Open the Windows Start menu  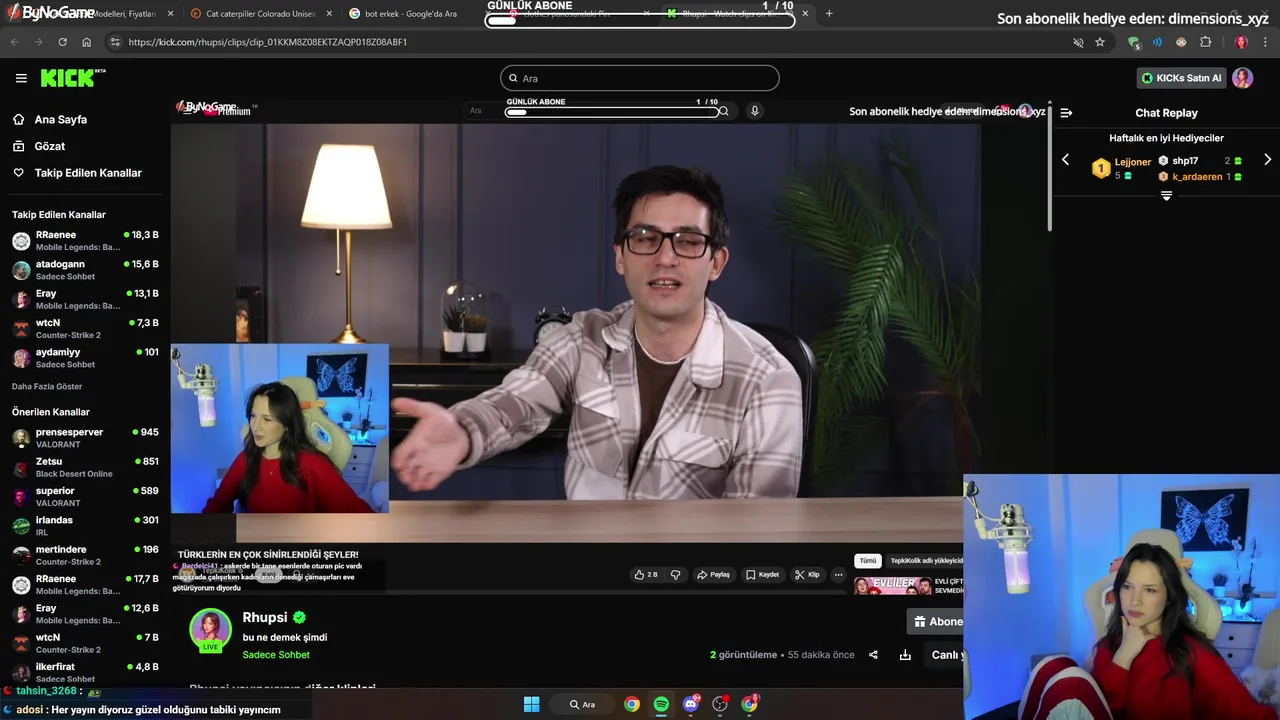click(531, 704)
